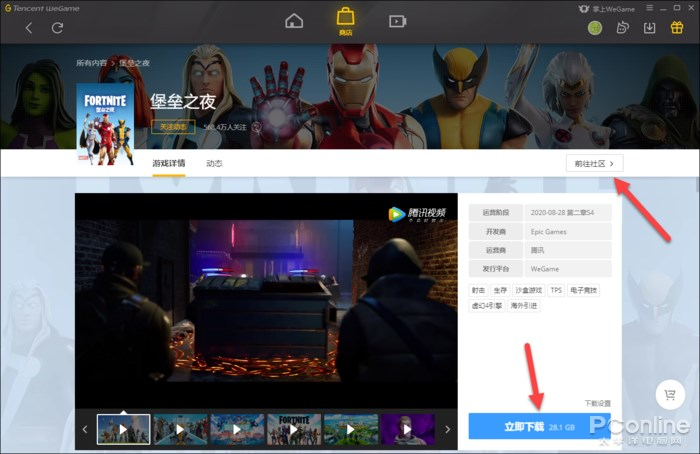This screenshot has height=454, width=700.
Task: Play the second video thumbnail
Action: click(x=180, y=429)
